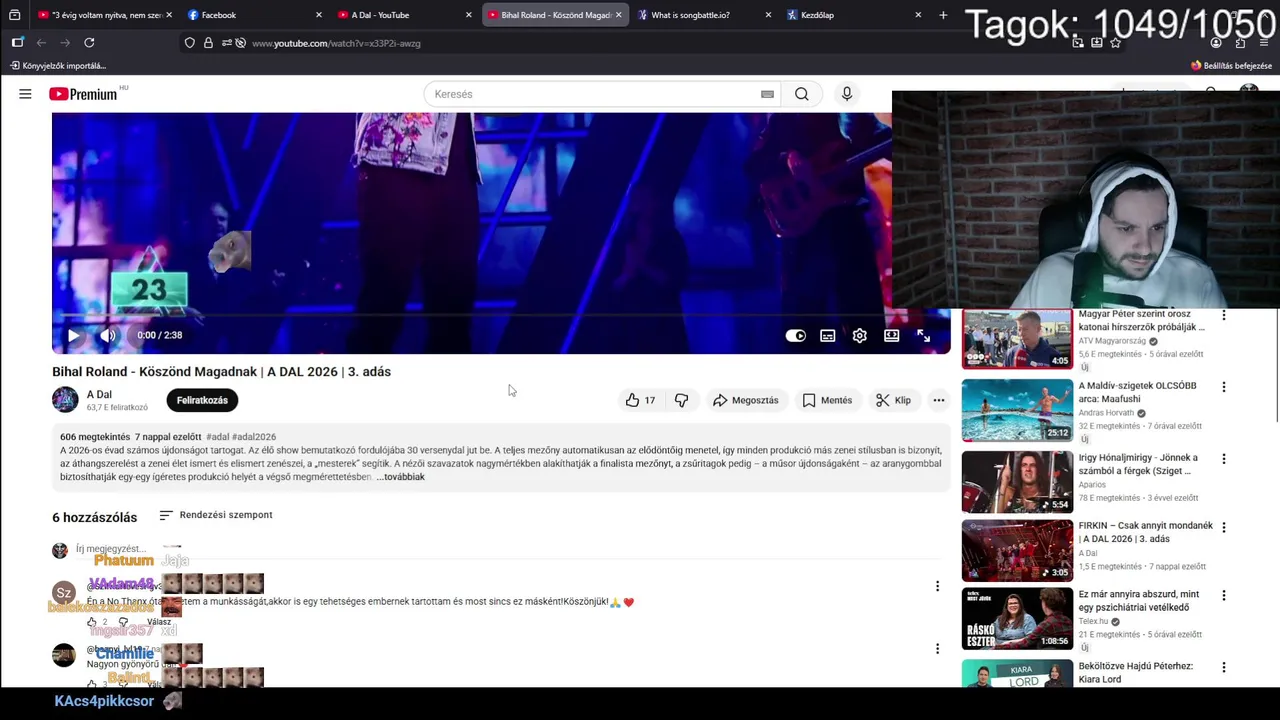Start voice search with the microphone
This screenshot has width=1280, height=720.
pyautogui.click(x=847, y=94)
